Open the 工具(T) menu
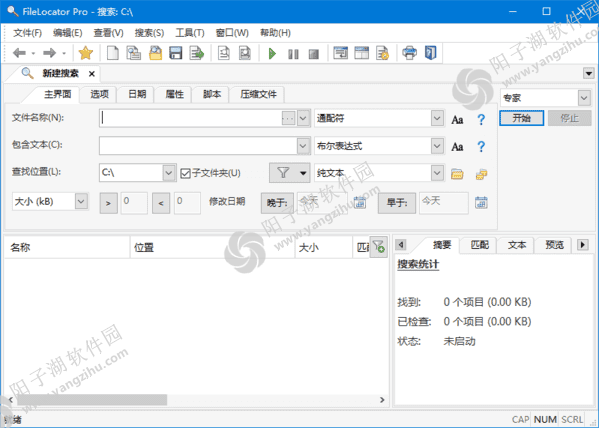 pos(190,33)
